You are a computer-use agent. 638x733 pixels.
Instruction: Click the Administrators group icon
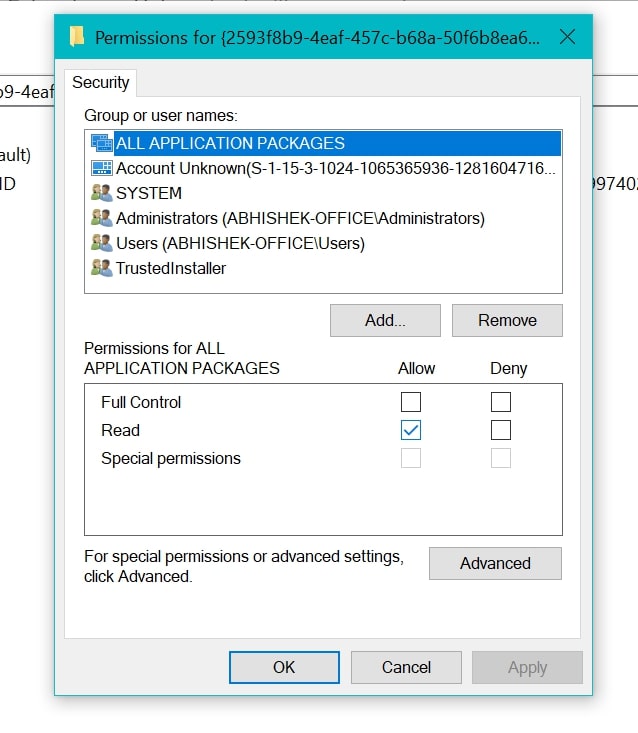pyautogui.click(x=101, y=218)
